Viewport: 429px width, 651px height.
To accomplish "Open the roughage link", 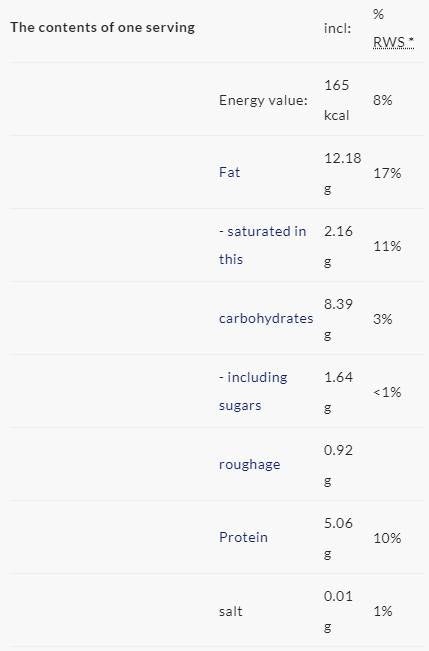I will click(x=249, y=464).
